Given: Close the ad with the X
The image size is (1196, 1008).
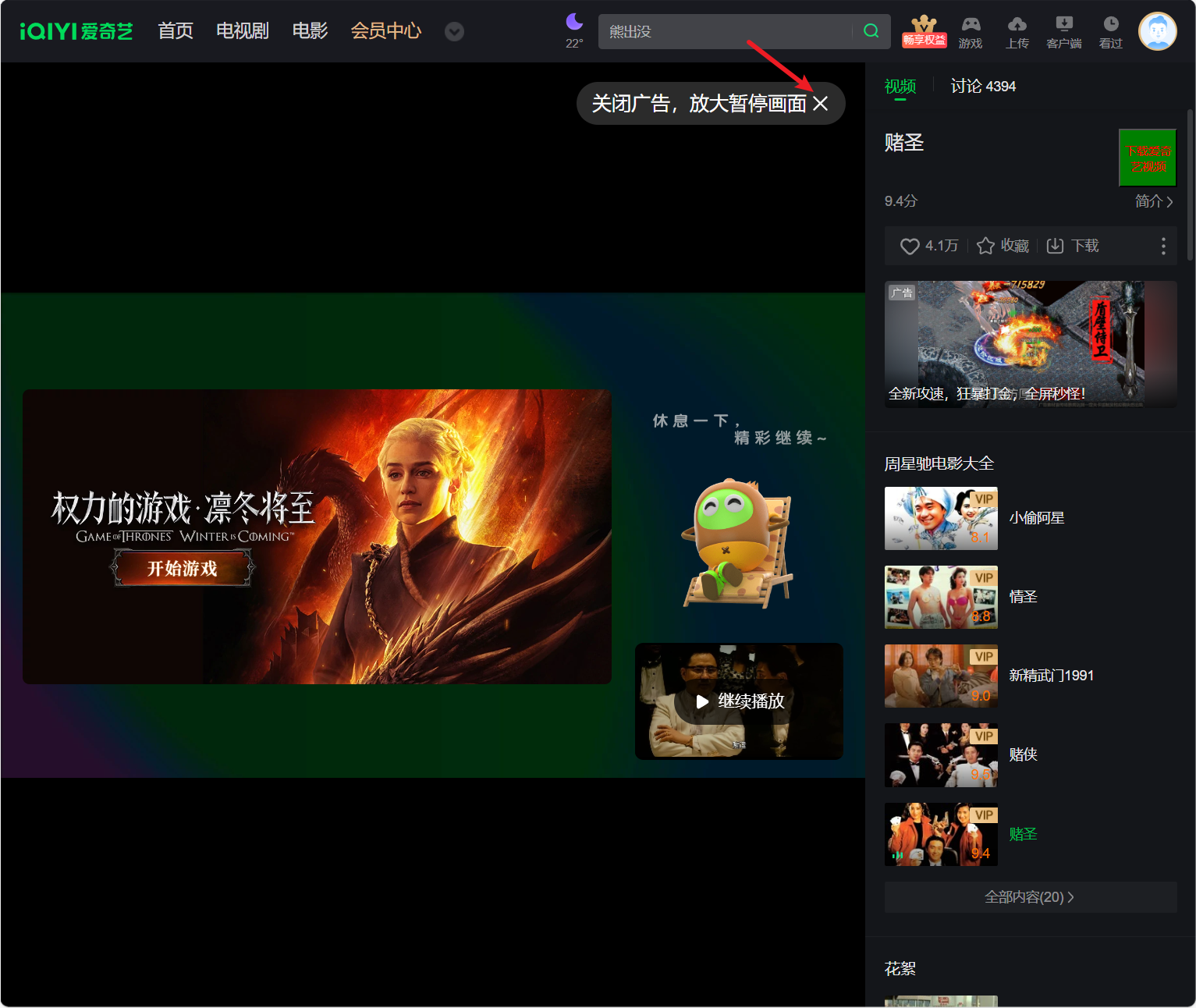Looking at the screenshot, I should point(821,104).
